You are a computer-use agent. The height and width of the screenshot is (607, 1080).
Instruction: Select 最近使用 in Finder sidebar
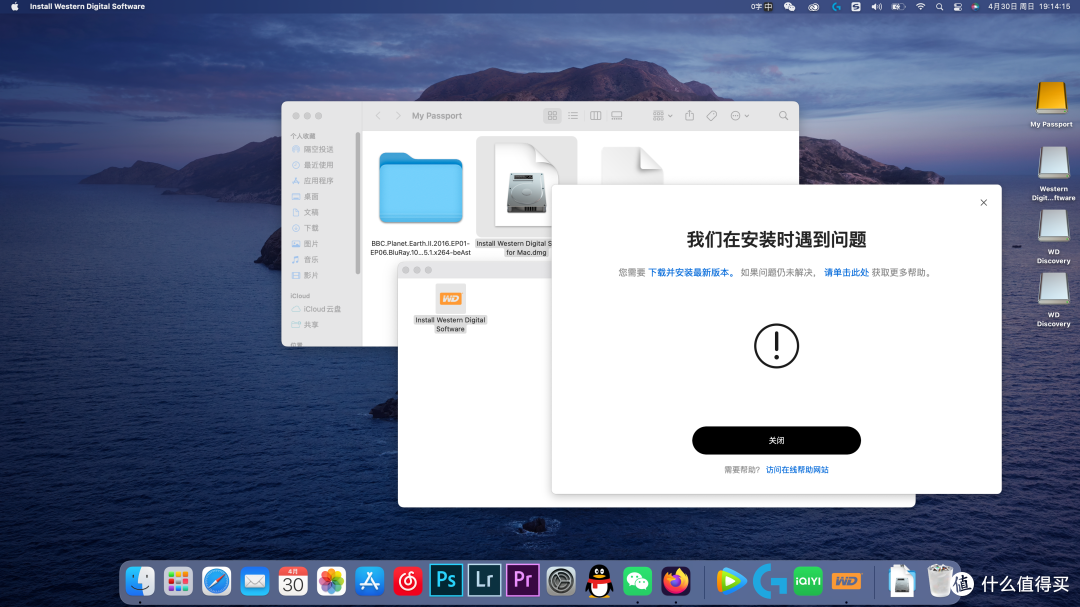(x=318, y=165)
